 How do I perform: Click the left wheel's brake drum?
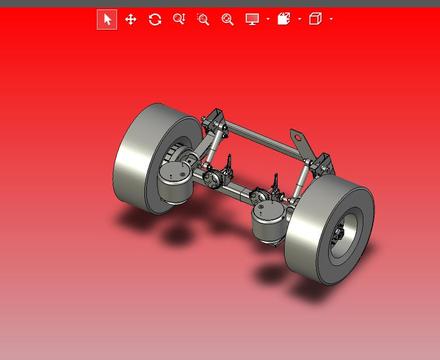tap(176, 153)
